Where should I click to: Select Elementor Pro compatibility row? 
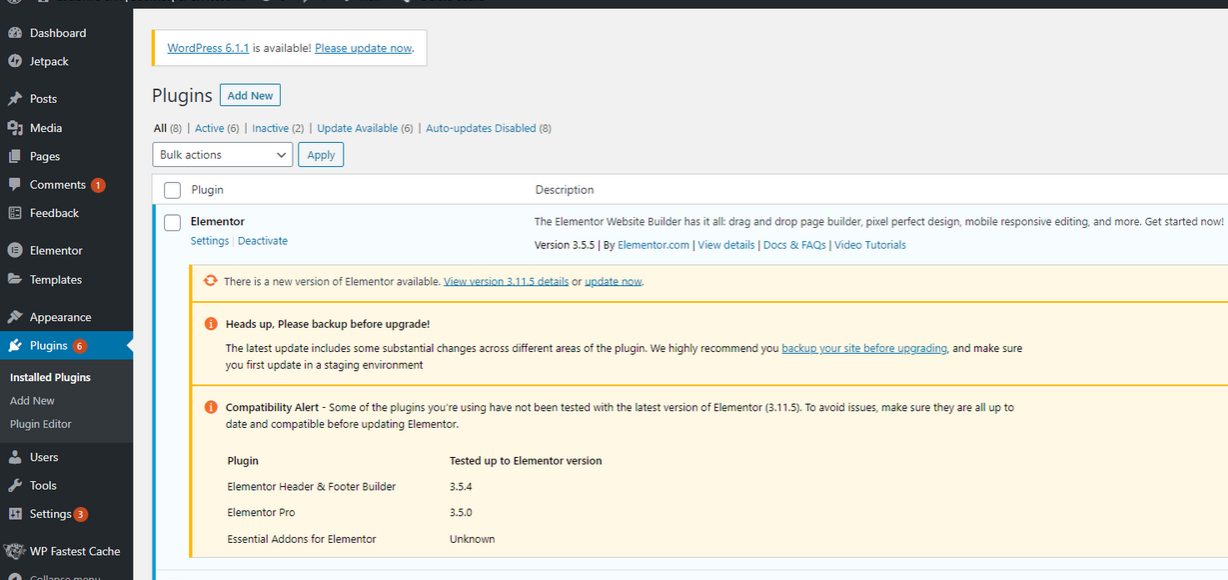point(261,513)
